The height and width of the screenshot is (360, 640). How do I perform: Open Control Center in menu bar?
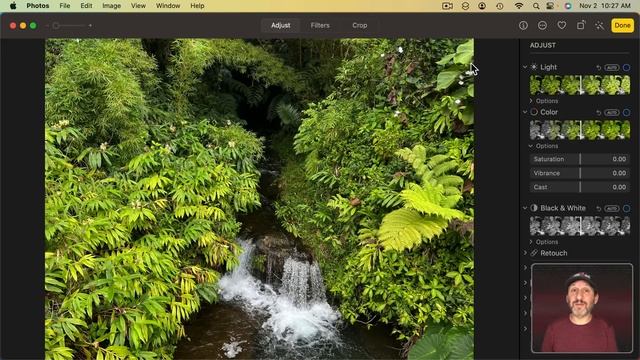click(x=551, y=6)
